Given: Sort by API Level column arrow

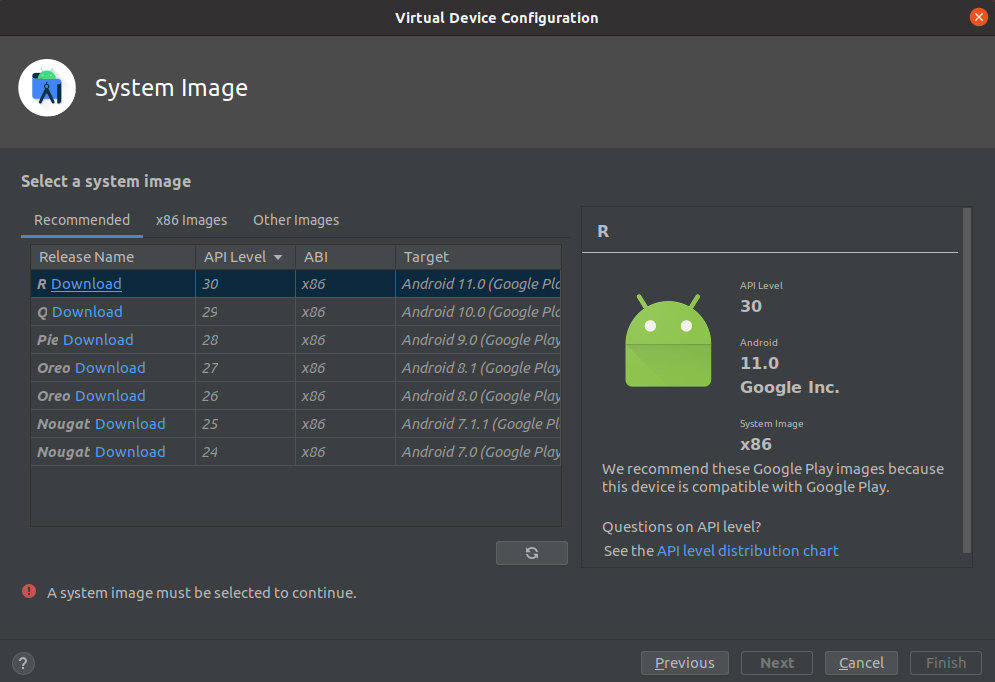Looking at the screenshot, I should (277, 257).
